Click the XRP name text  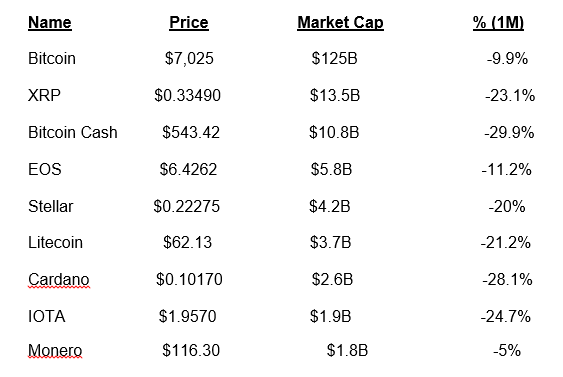[44, 96]
